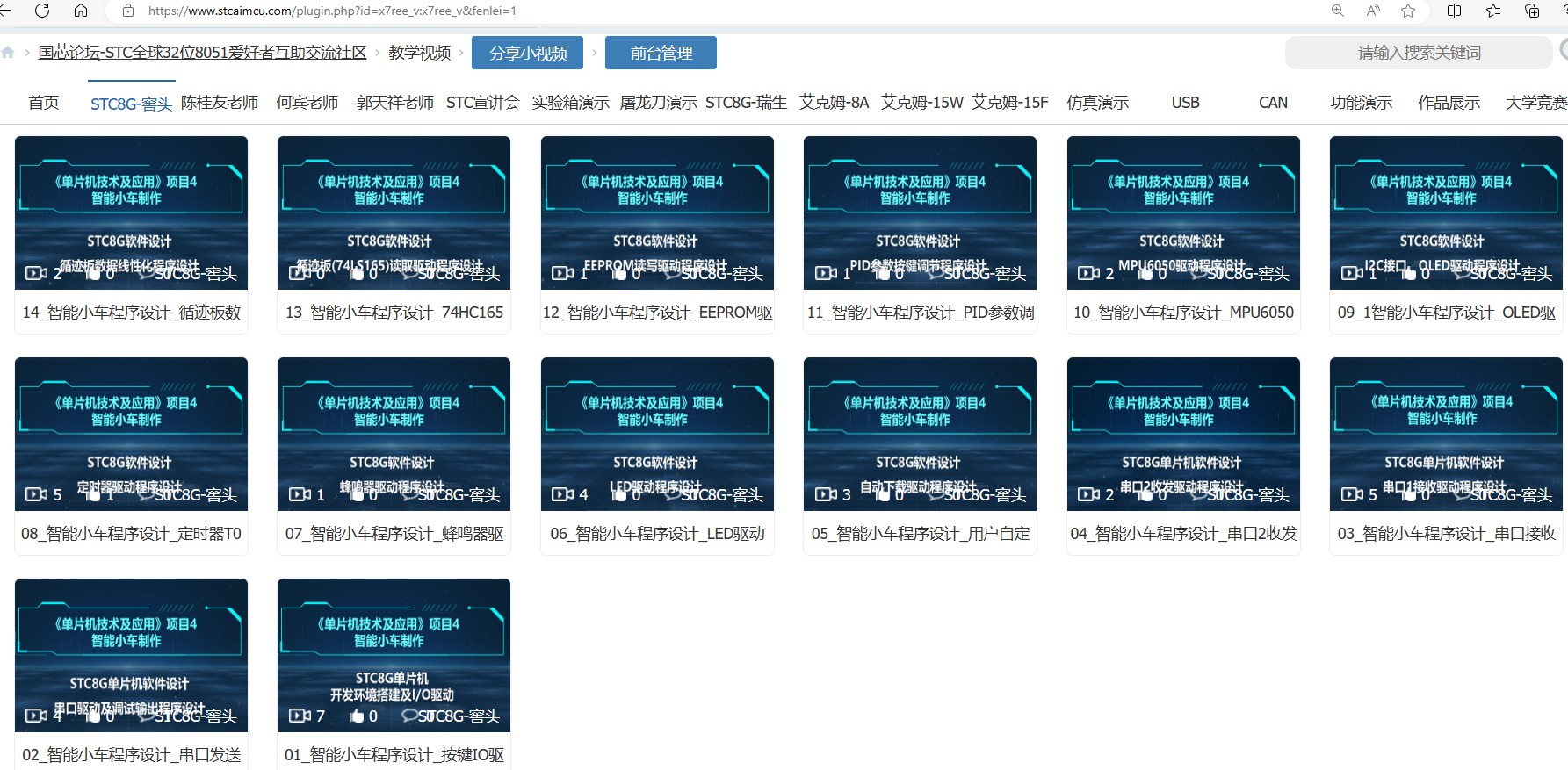The image size is (1568, 770).
Task: Like icon on the 04_串口2收发 video card
Action: (1146, 494)
